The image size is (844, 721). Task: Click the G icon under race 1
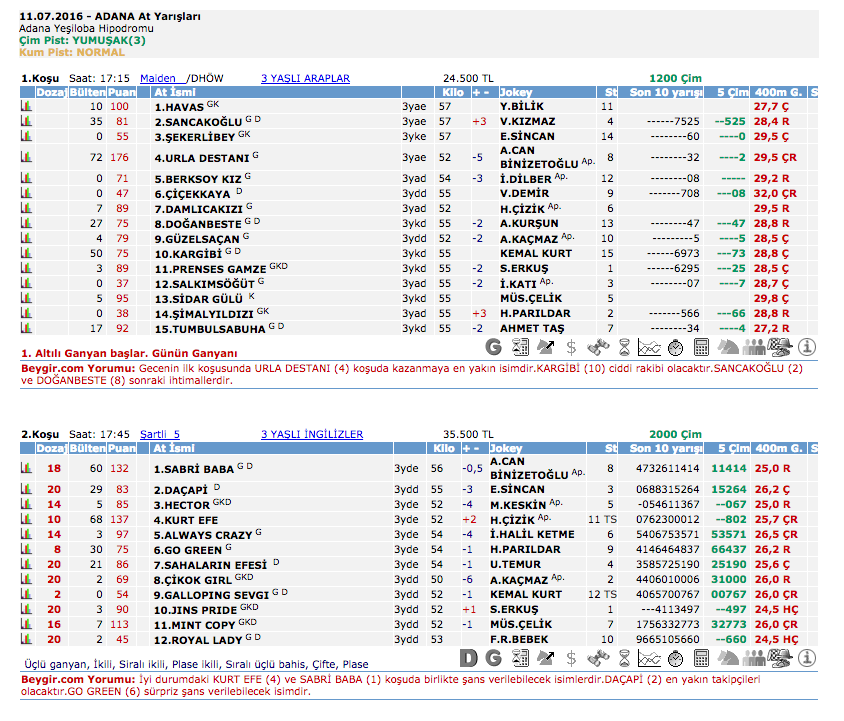pyautogui.click(x=493, y=347)
